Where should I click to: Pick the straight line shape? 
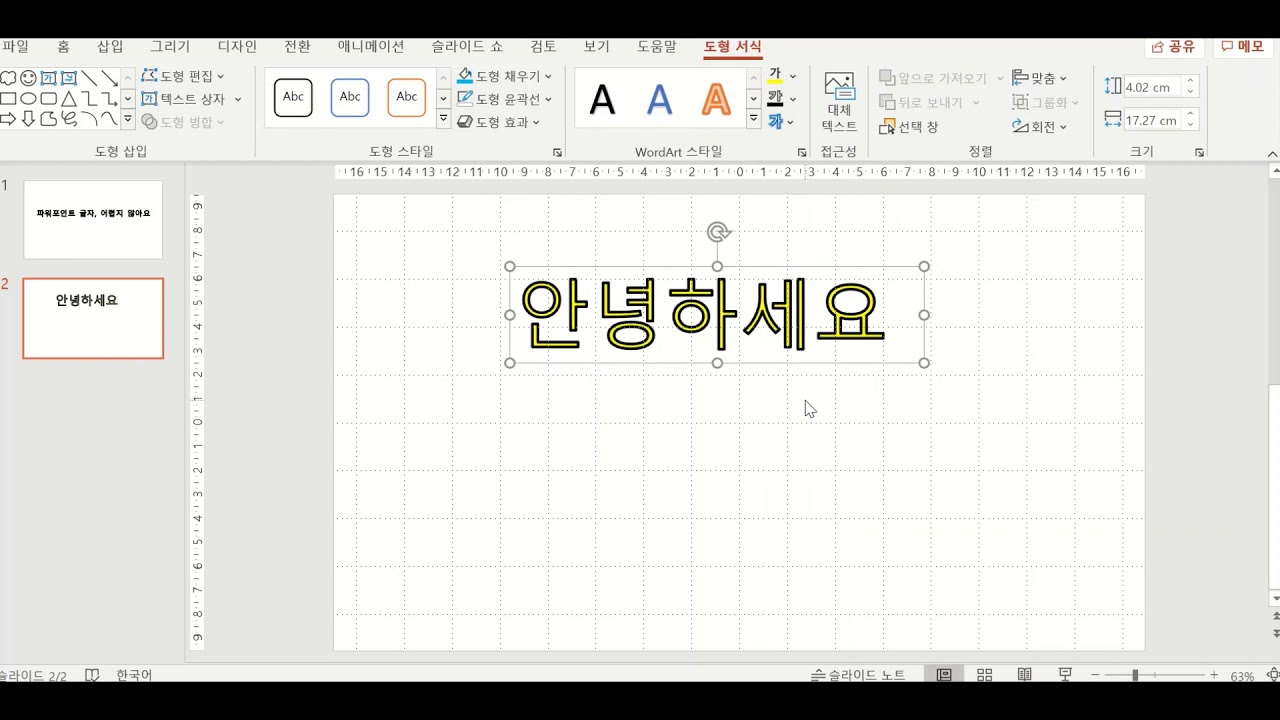(89, 78)
